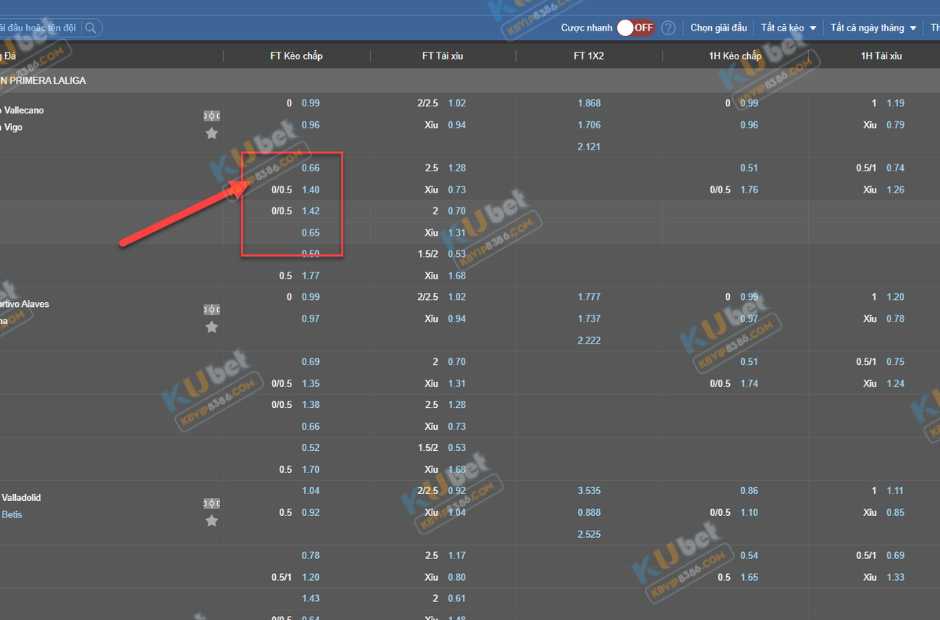Choose FT 1X2 odds 0.888
This screenshot has height=620, width=940.
589,512
